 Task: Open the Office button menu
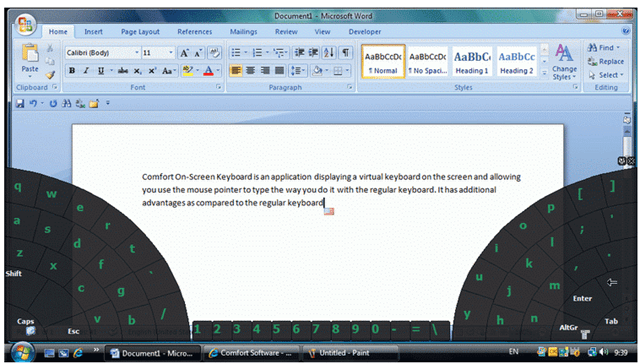(25, 24)
